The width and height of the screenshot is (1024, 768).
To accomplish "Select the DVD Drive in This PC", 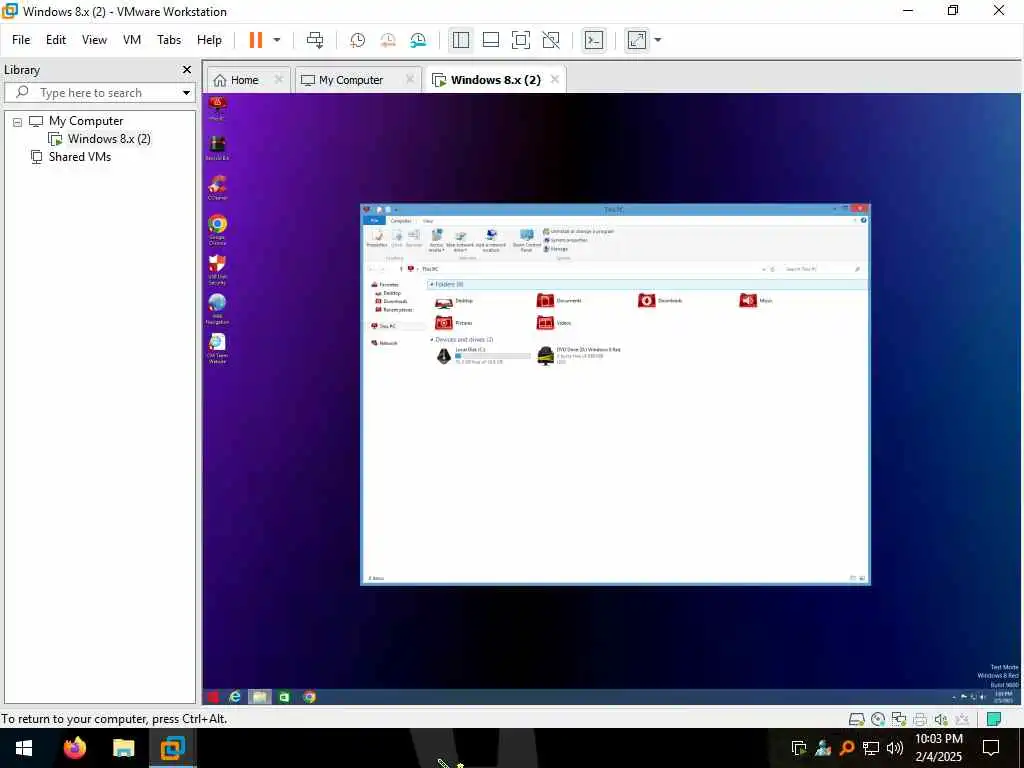I will (579, 355).
